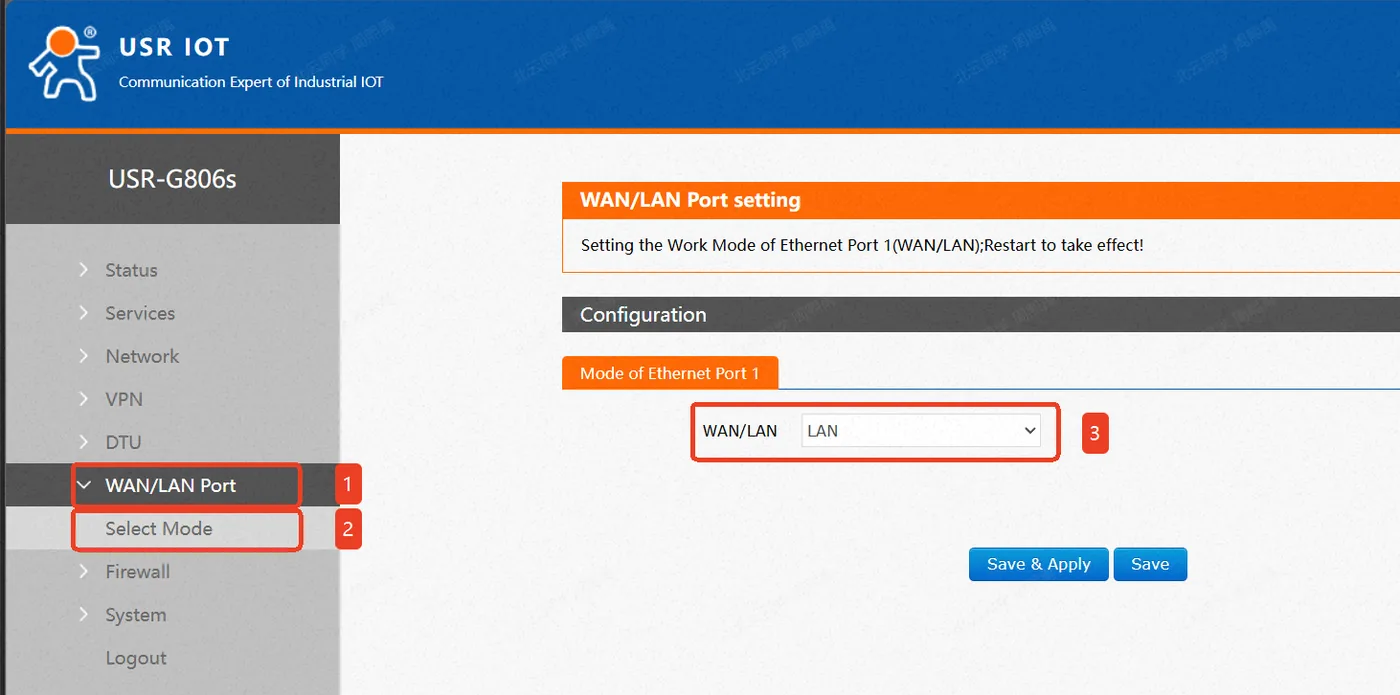
Task: Expand the VPN menu chevron
Action: [84, 399]
